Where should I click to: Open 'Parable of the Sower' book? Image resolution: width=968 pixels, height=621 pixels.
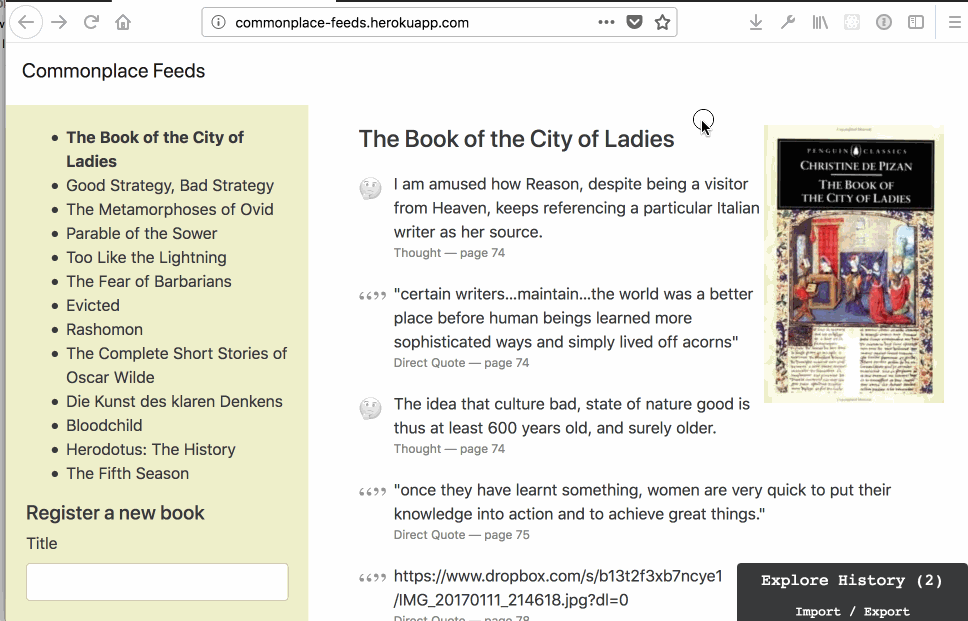pos(141,234)
